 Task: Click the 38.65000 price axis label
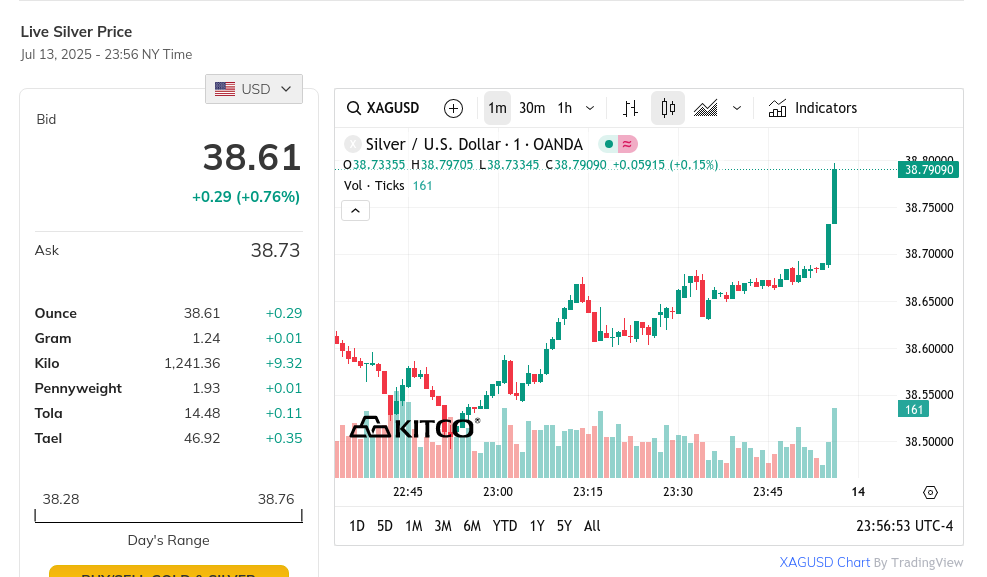(x=929, y=301)
